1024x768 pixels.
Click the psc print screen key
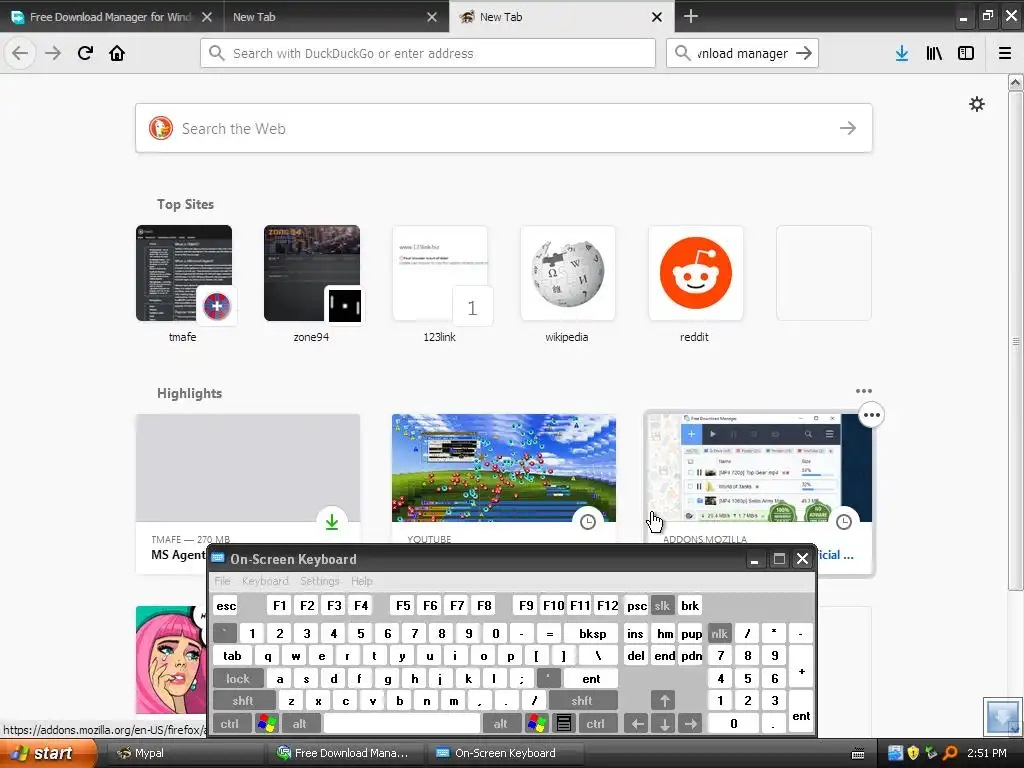[636, 605]
